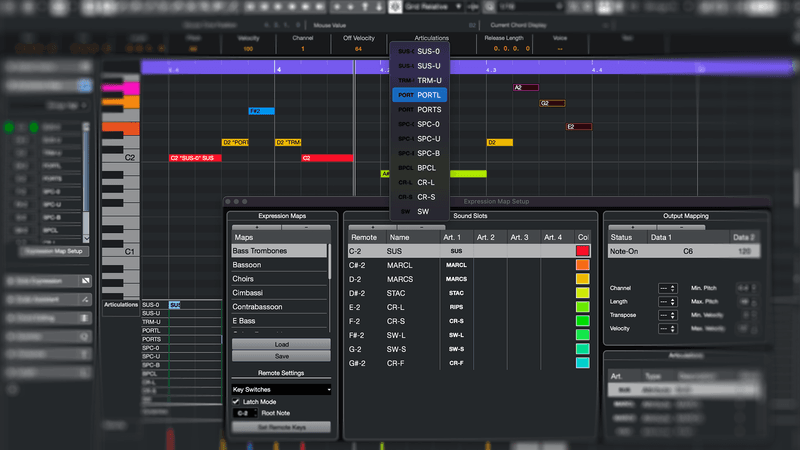This screenshot has height=450, width=800.
Task: Pick the cyan color swatch for CR-F slot
Action: coord(583,363)
